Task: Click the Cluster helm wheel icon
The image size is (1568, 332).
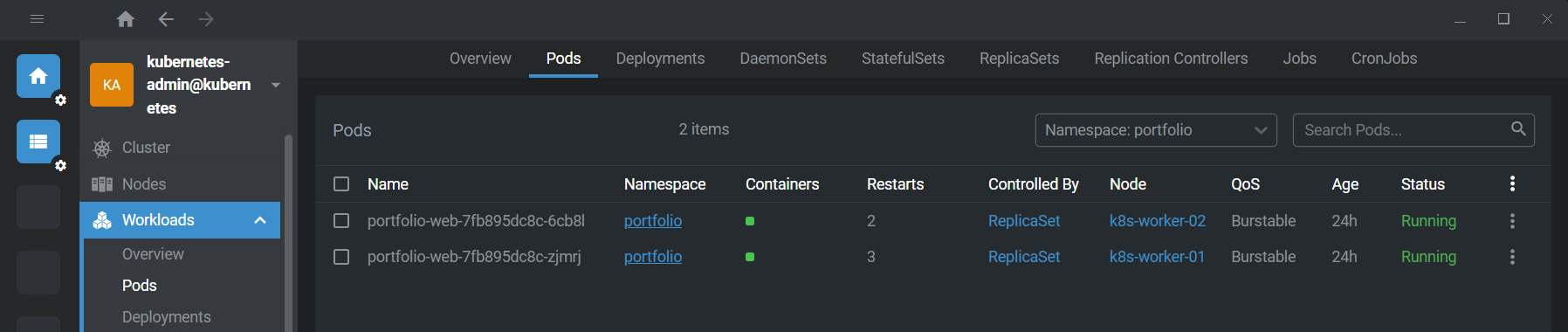Action: [x=102, y=148]
